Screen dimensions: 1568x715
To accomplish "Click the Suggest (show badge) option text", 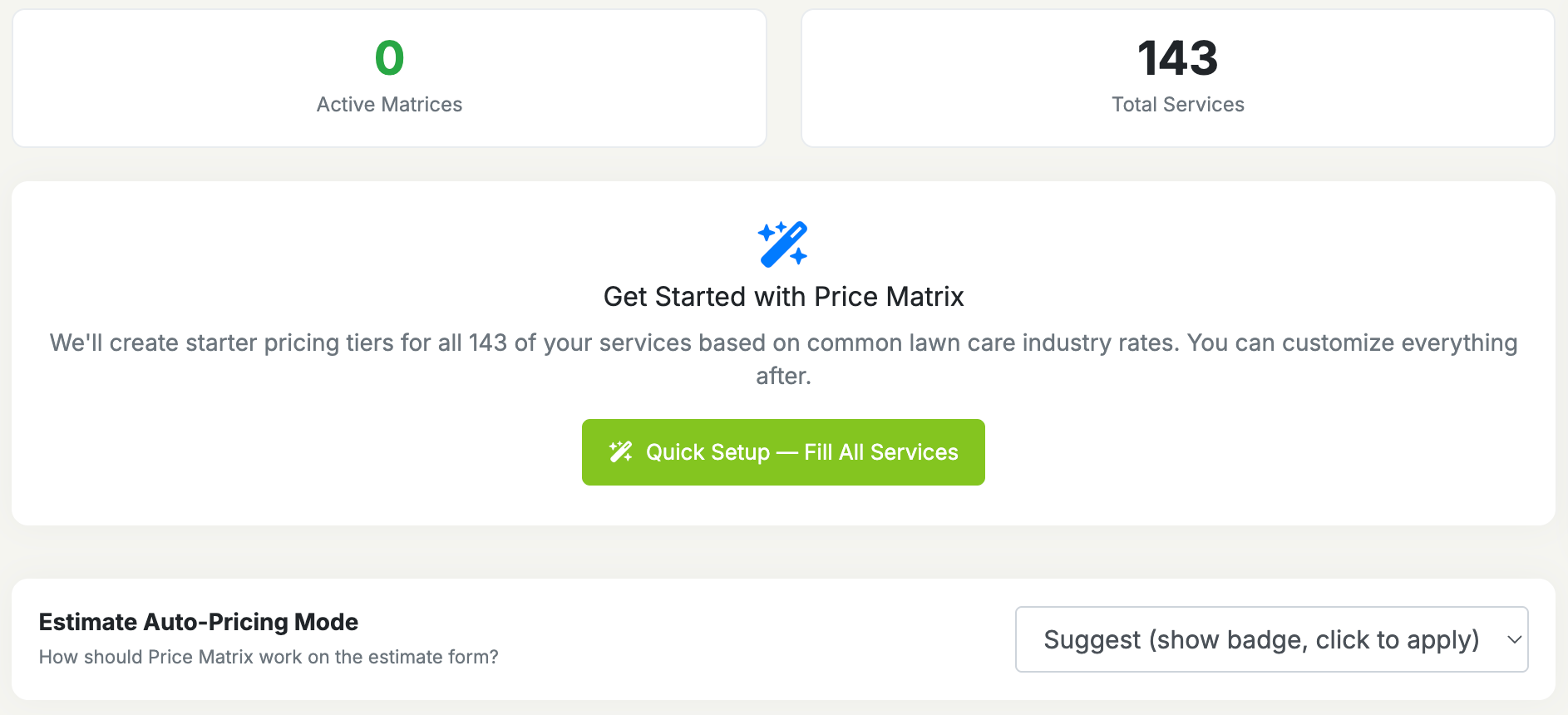I will click(x=1261, y=639).
